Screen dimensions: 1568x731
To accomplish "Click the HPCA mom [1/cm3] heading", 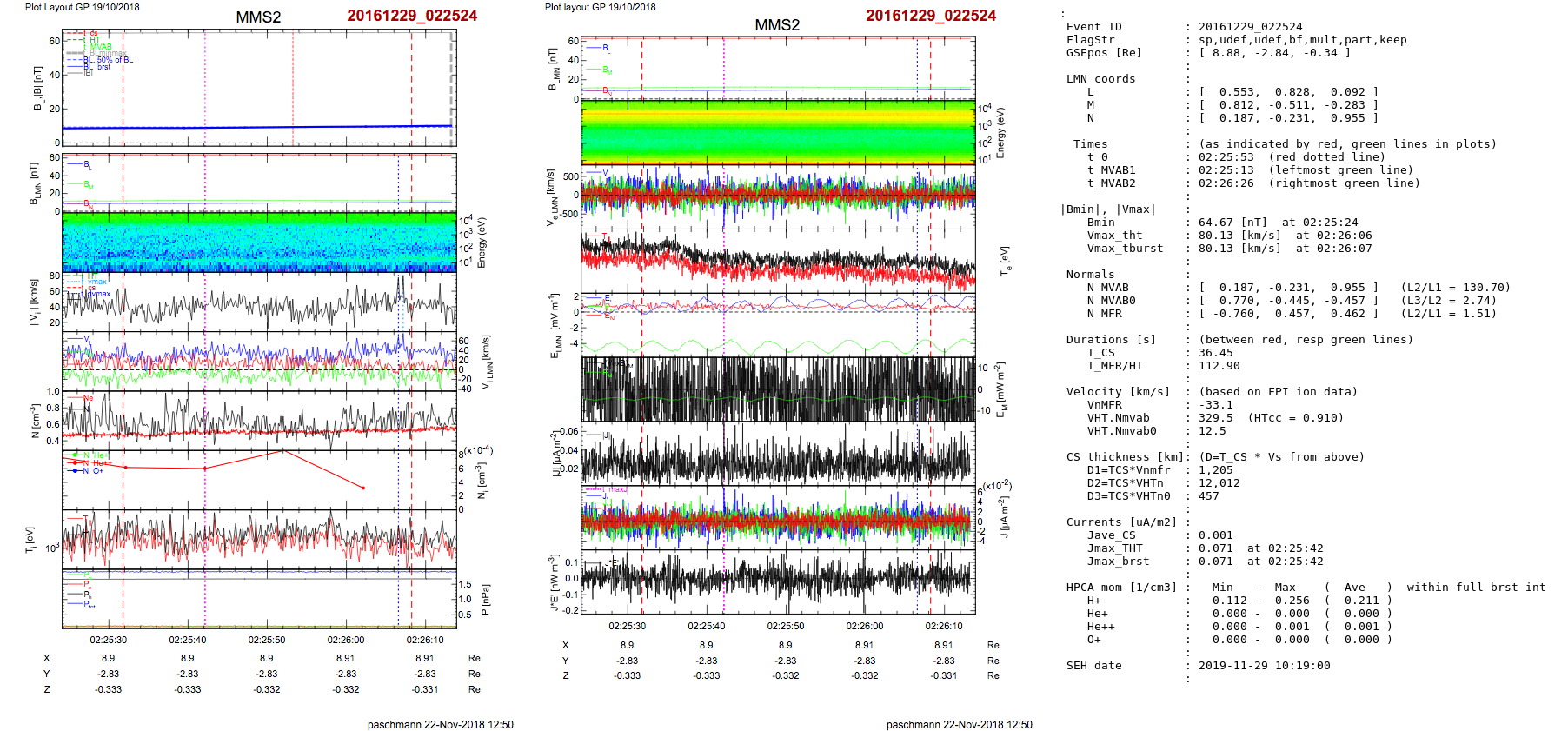I will [x=1121, y=588].
